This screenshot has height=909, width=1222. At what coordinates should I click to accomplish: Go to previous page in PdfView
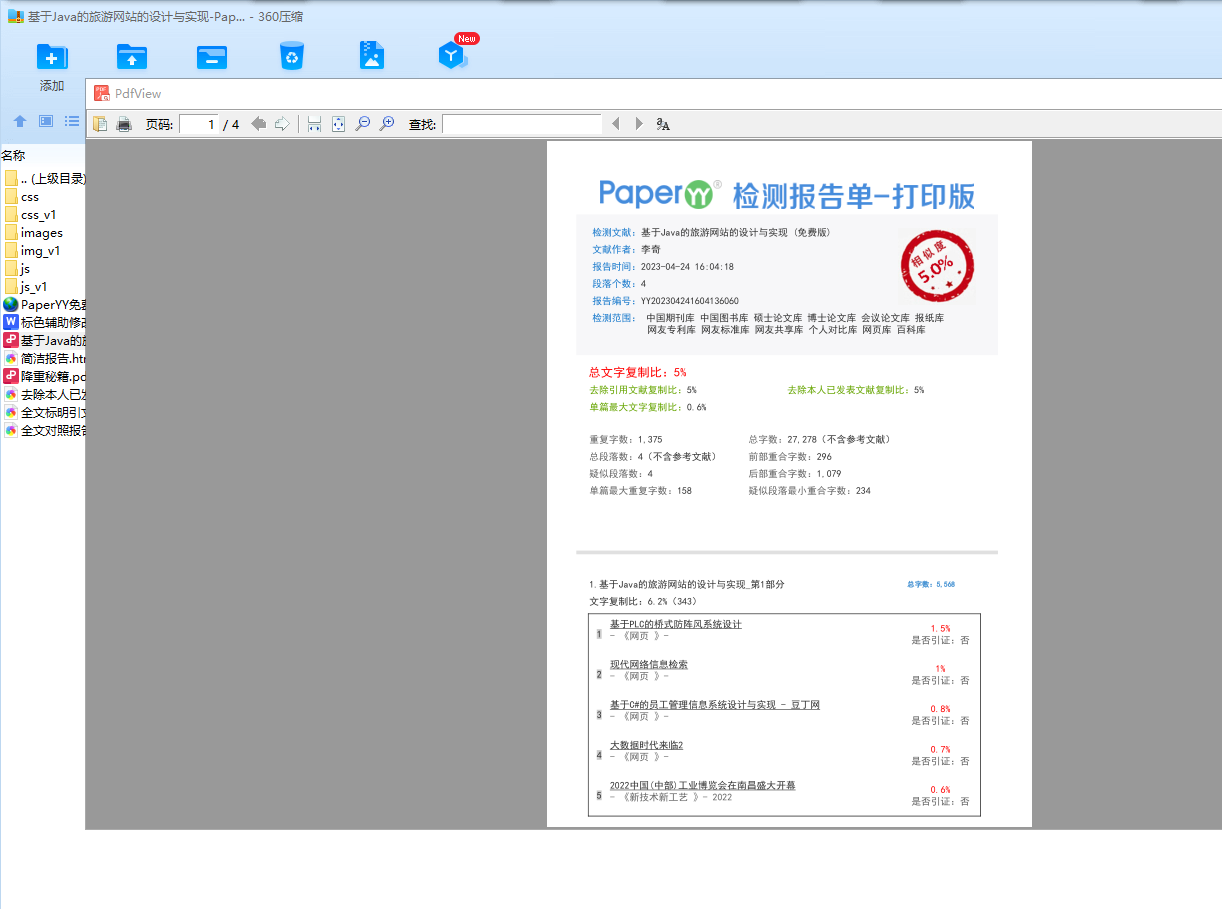259,124
